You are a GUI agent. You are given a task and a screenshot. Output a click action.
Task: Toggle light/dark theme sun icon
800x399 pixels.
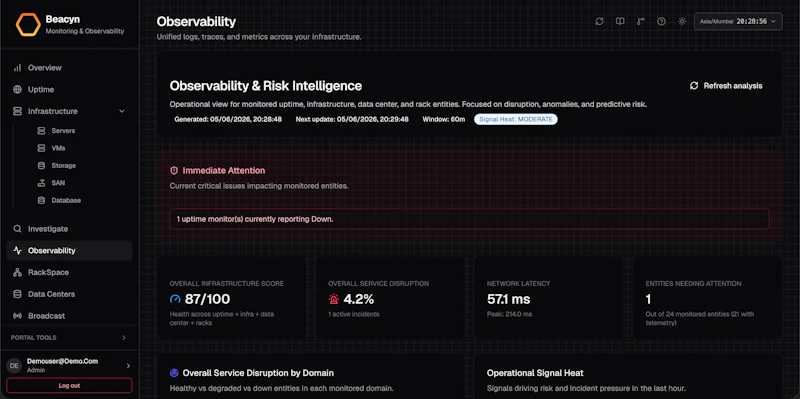(682, 21)
